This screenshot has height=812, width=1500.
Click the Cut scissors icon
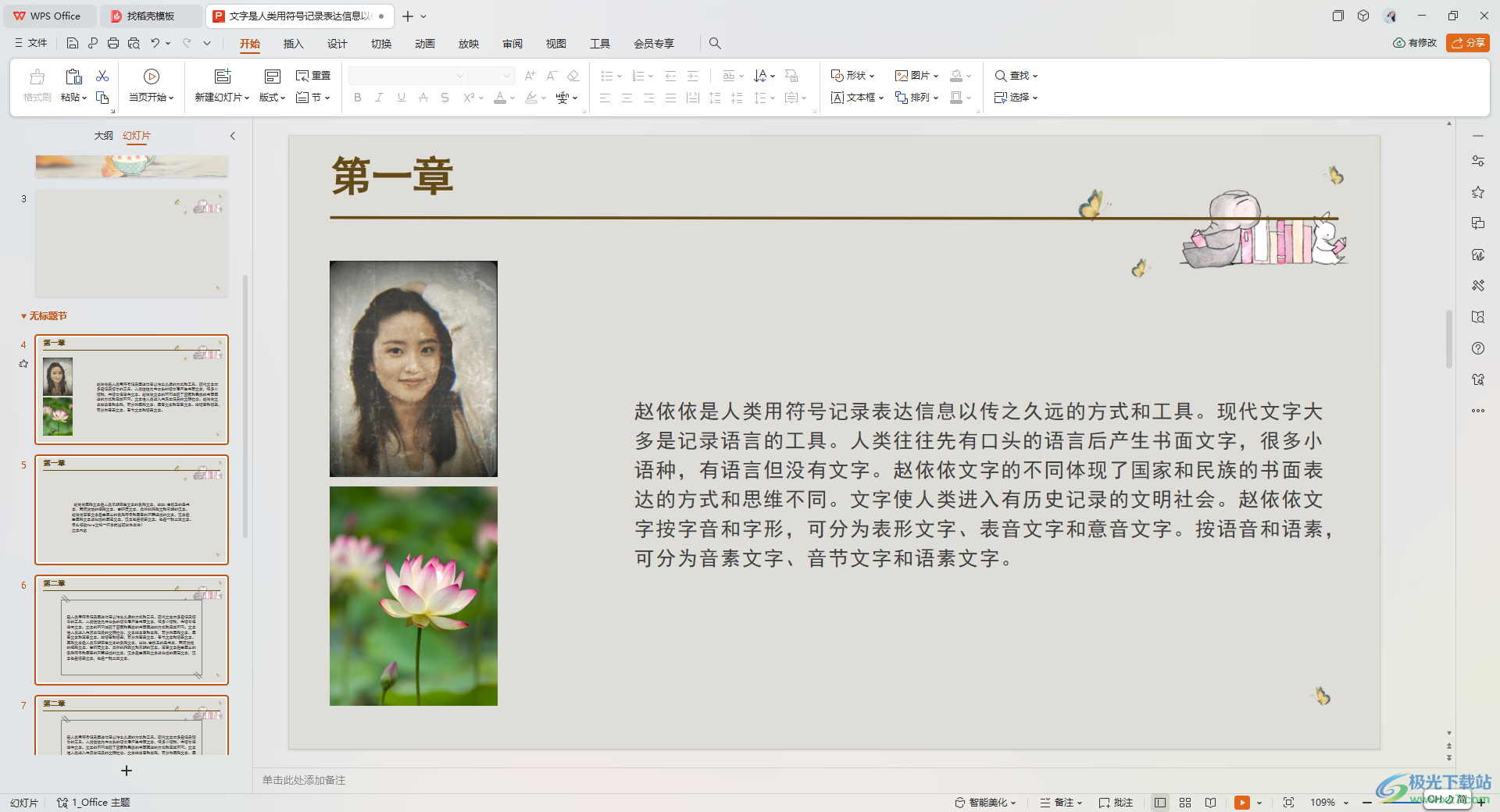[102, 76]
